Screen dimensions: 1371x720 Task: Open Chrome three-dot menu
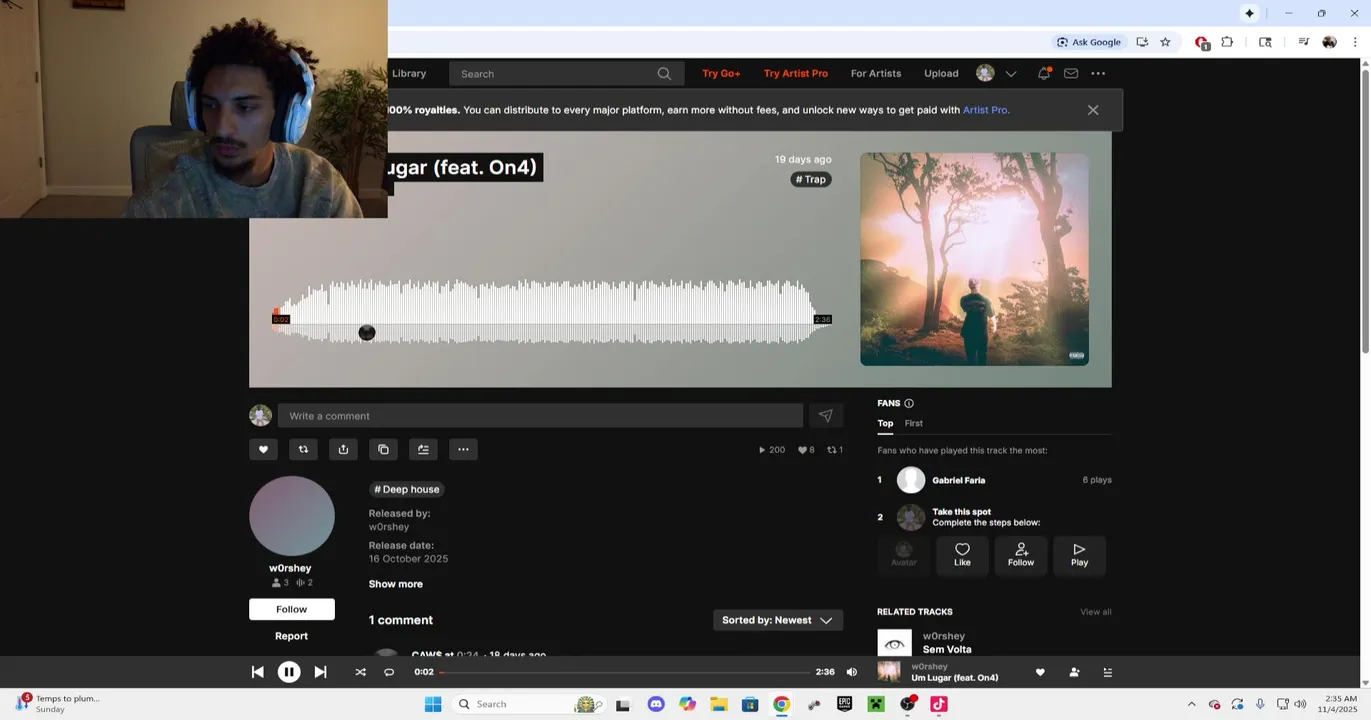tap(1355, 42)
